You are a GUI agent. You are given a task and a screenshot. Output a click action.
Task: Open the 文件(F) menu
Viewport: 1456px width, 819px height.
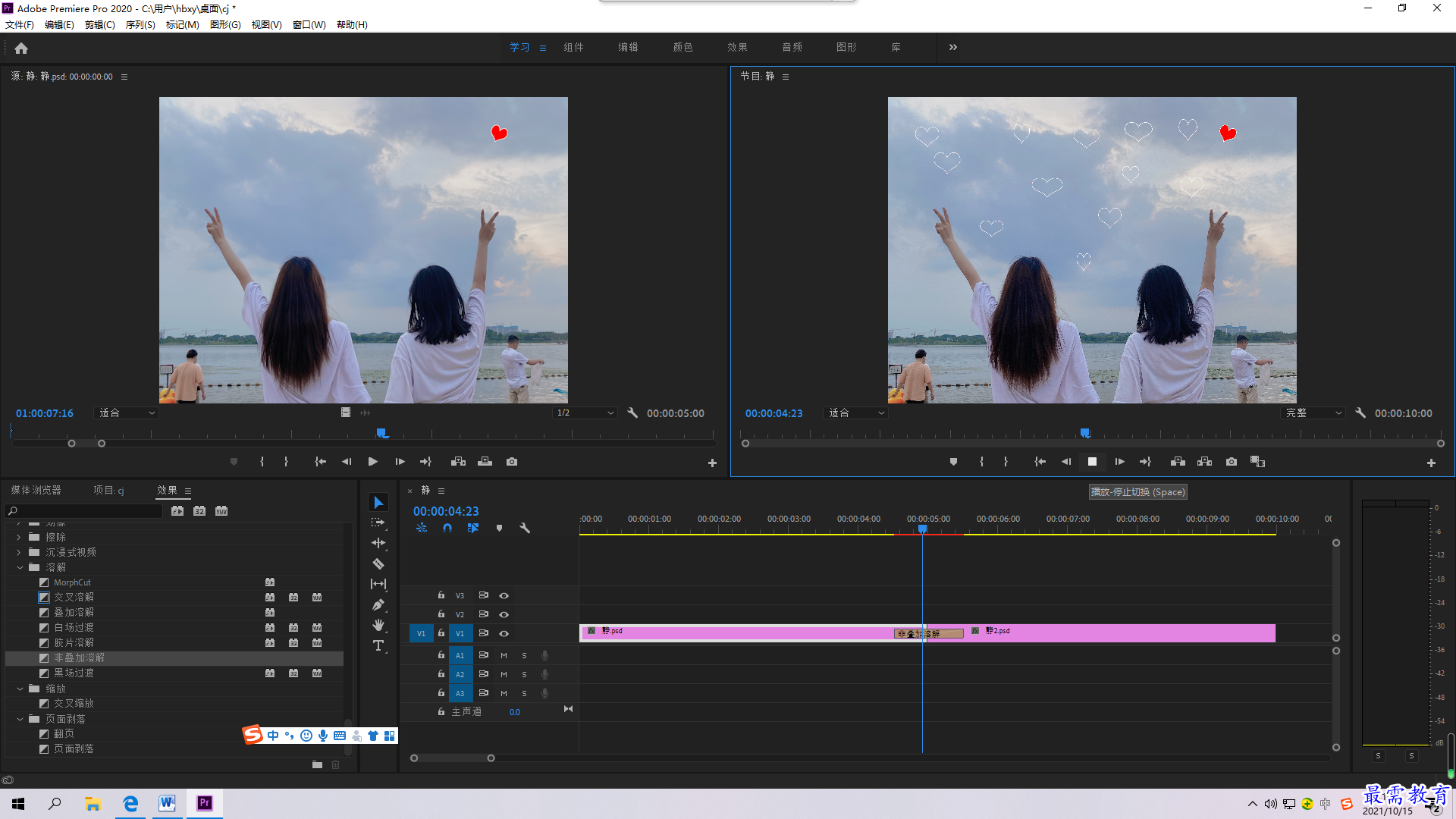20,25
